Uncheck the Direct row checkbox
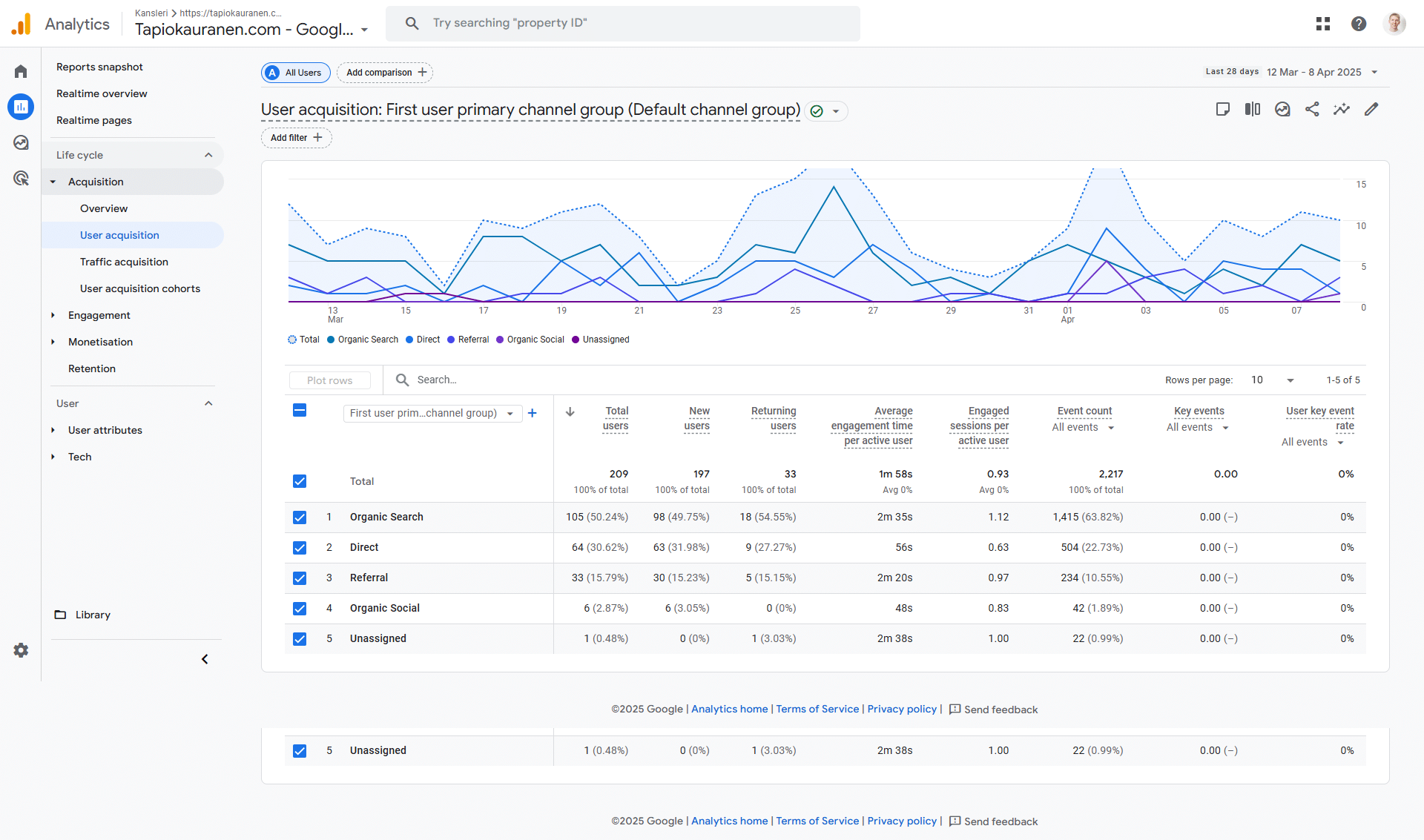1424x840 pixels. (300, 548)
